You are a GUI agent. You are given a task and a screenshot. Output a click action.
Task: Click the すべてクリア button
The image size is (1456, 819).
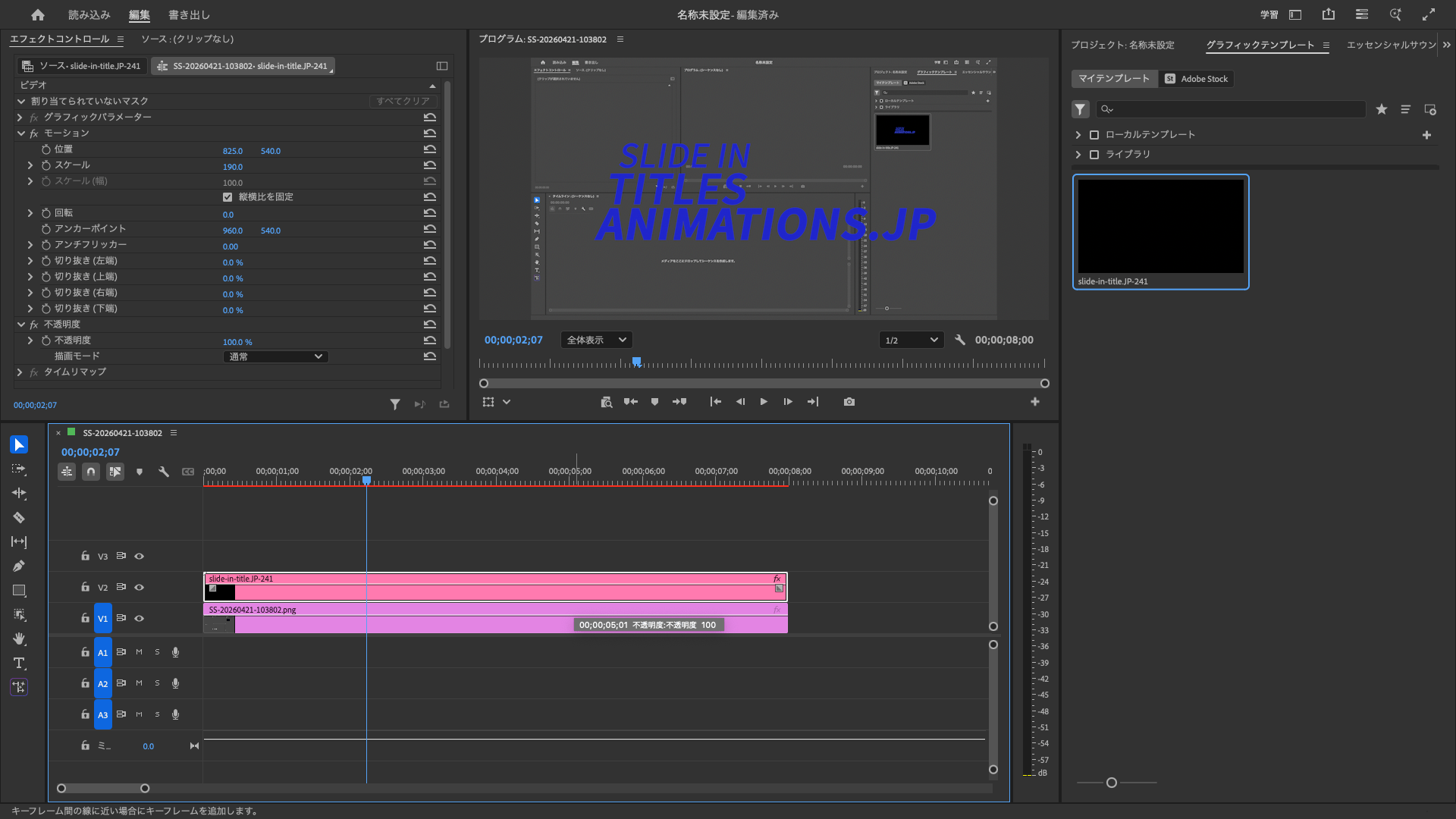click(403, 101)
